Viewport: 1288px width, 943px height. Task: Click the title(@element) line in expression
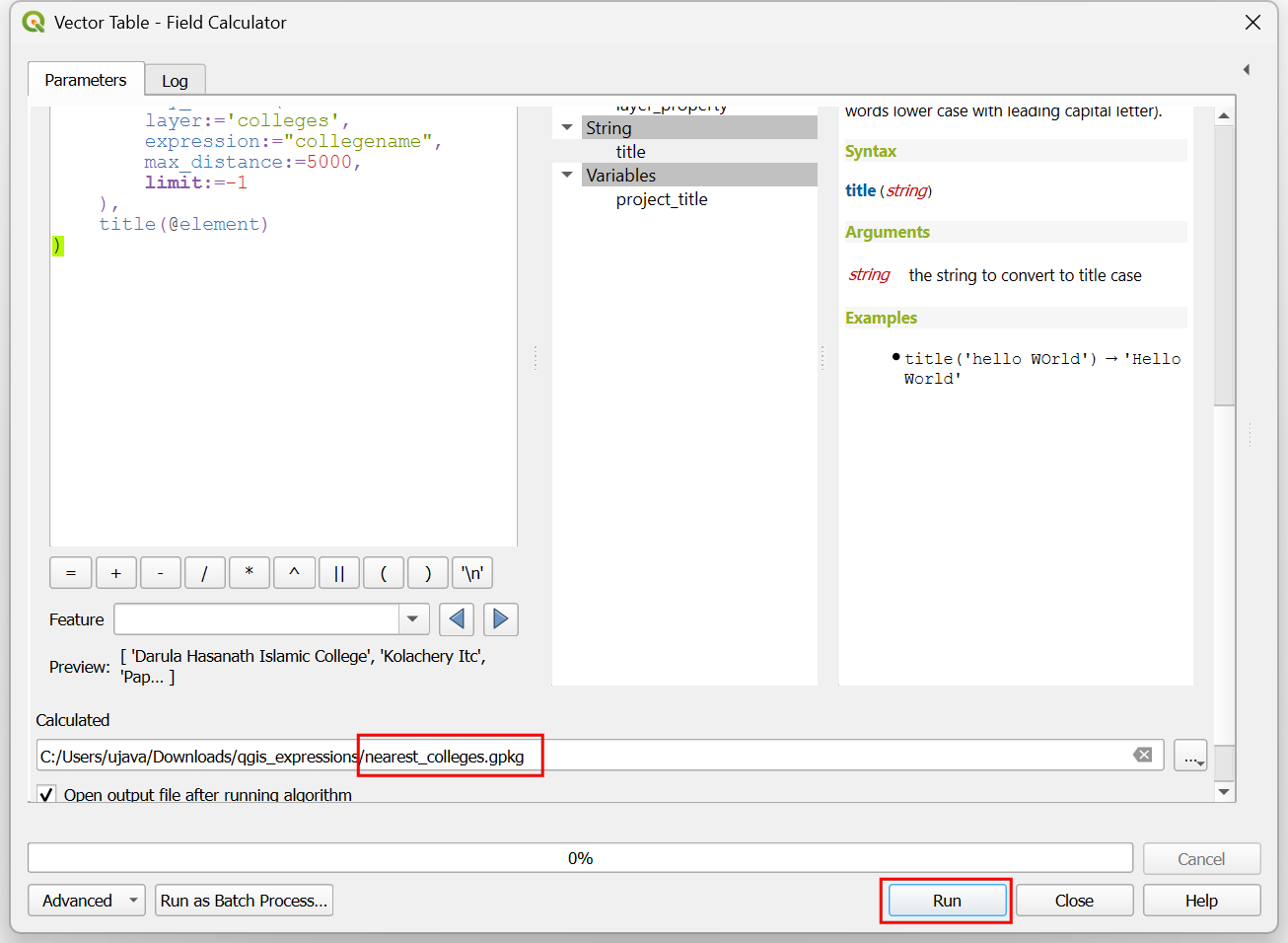(183, 224)
